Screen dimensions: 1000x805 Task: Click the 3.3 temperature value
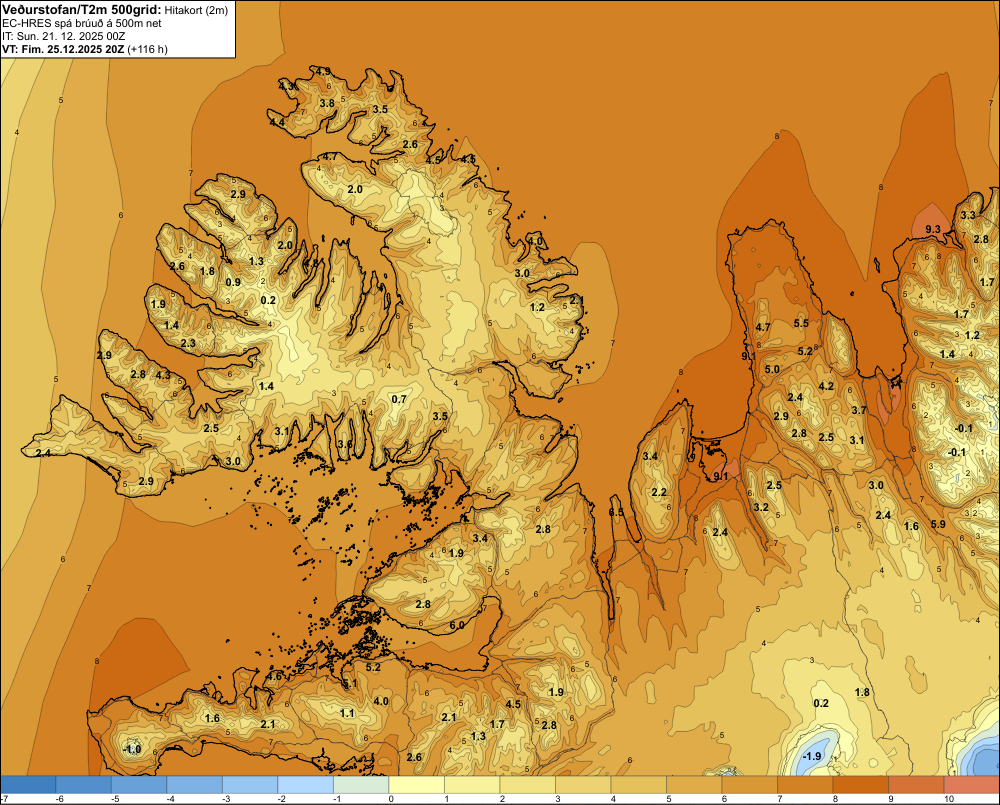click(968, 215)
